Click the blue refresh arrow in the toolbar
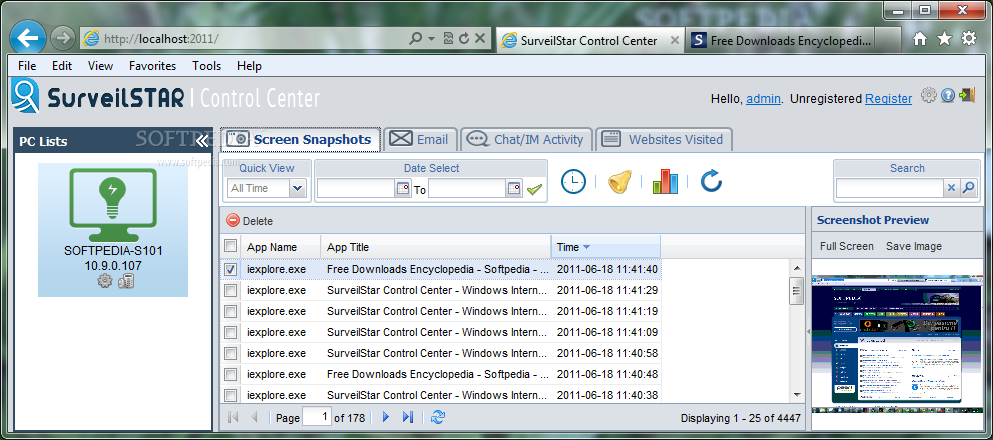993x440 pixels. coord(712,182)
